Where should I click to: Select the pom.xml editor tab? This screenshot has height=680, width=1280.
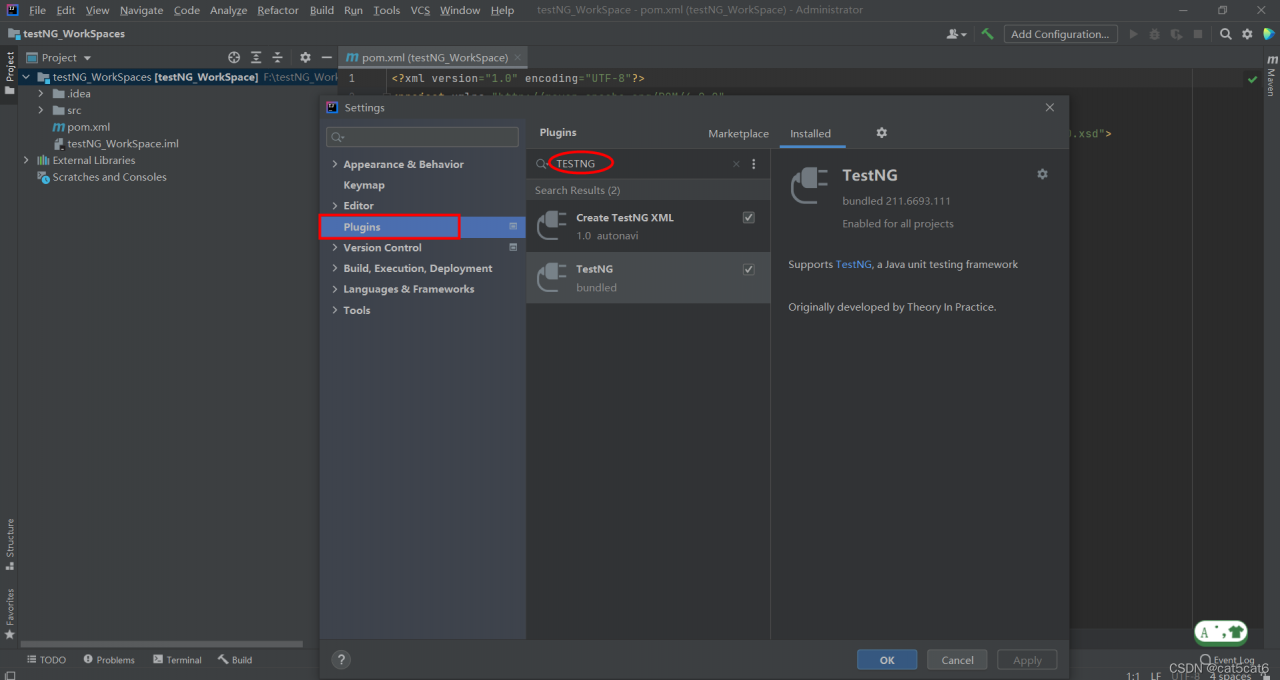pyautogui.click(x=434, y=58)
